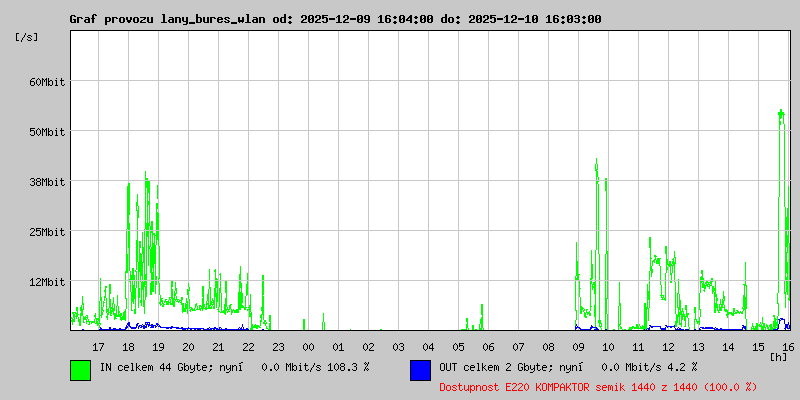Click the '02' hour label on x-axis

[368, 347]
